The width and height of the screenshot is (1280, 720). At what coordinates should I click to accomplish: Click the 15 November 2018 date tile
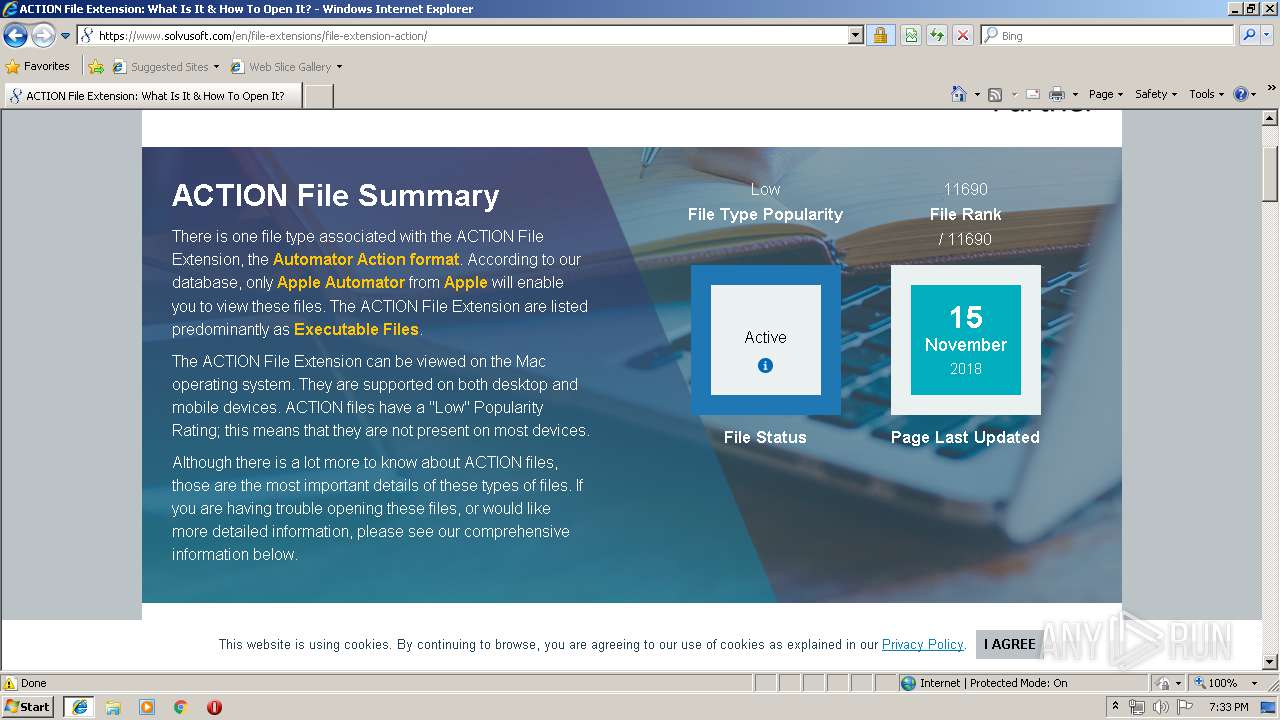(x=966, y=340)
